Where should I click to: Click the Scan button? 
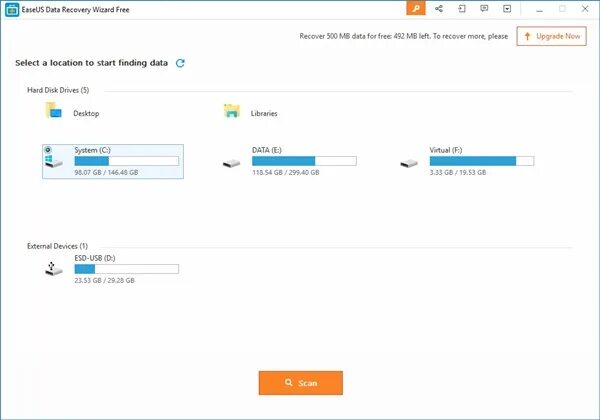click(x=301, y=383)
